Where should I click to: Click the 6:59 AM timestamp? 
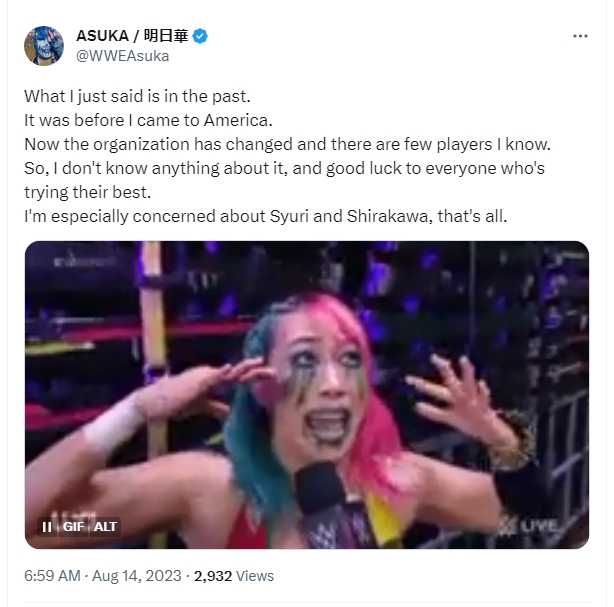point(52,576)
